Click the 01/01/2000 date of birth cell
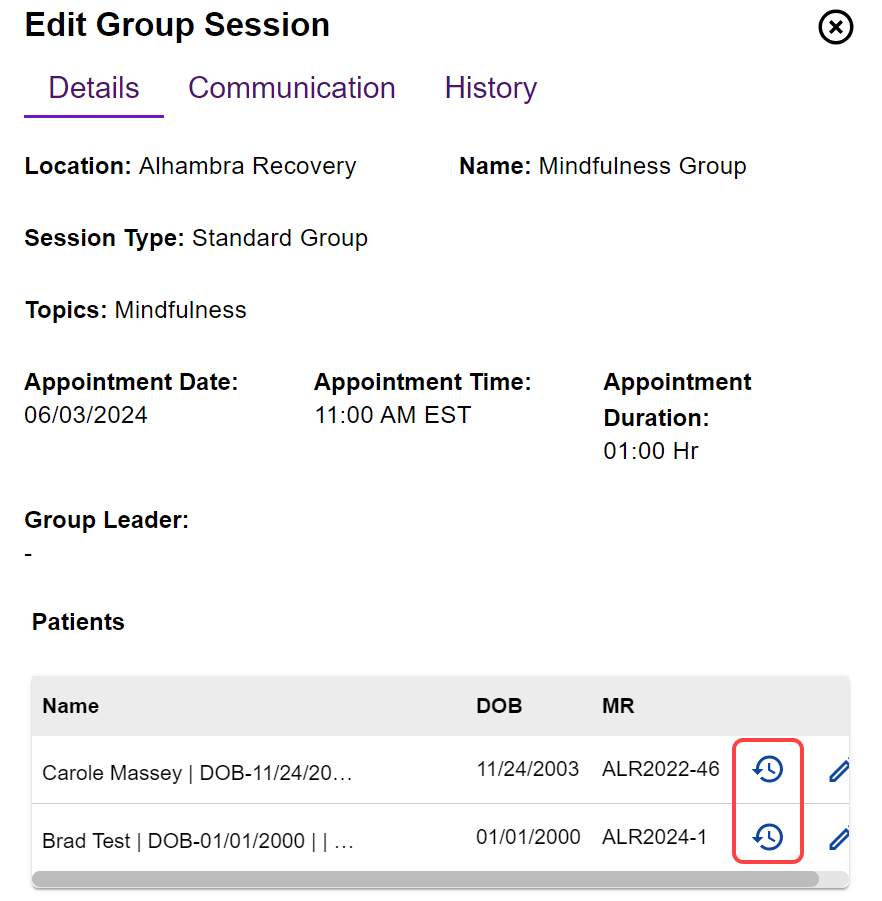Viewport: 882px width, 901px height. pyautogui.click(x=527, y=837)
